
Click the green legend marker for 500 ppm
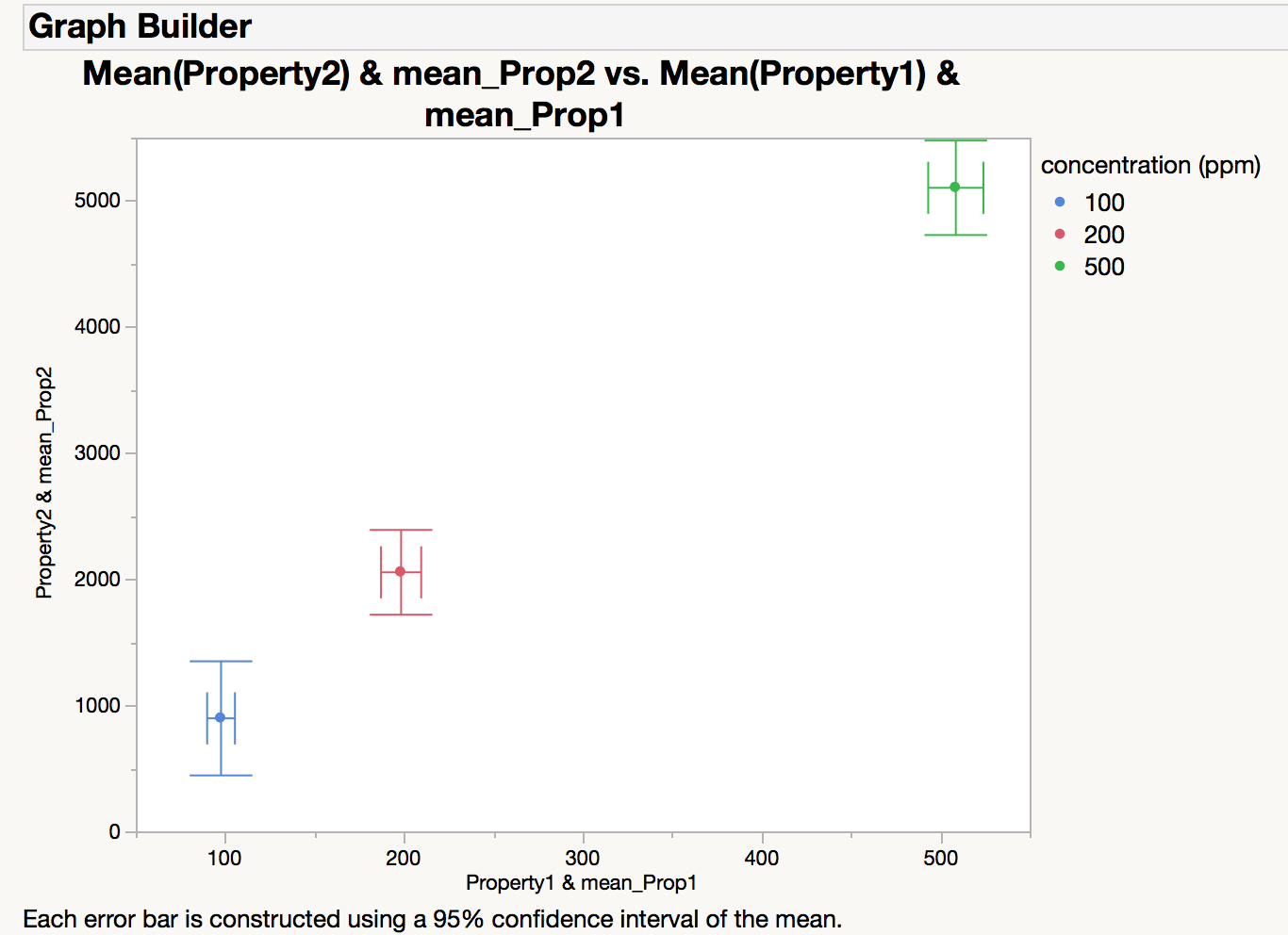(1059, 267)
